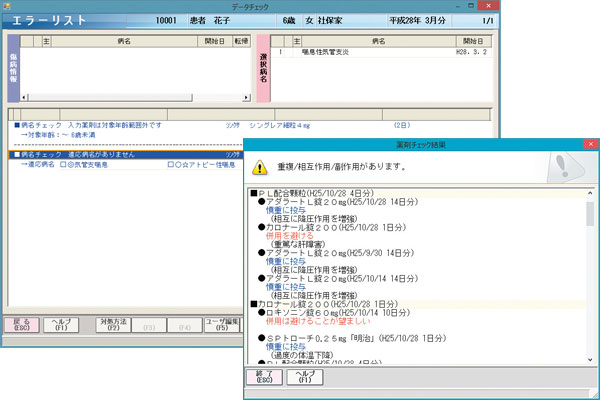The image size is (600, 400).
Task: Select the ロキソニン錠60mg (H25/10/14 10日分) row
Action: coord(334,312)
